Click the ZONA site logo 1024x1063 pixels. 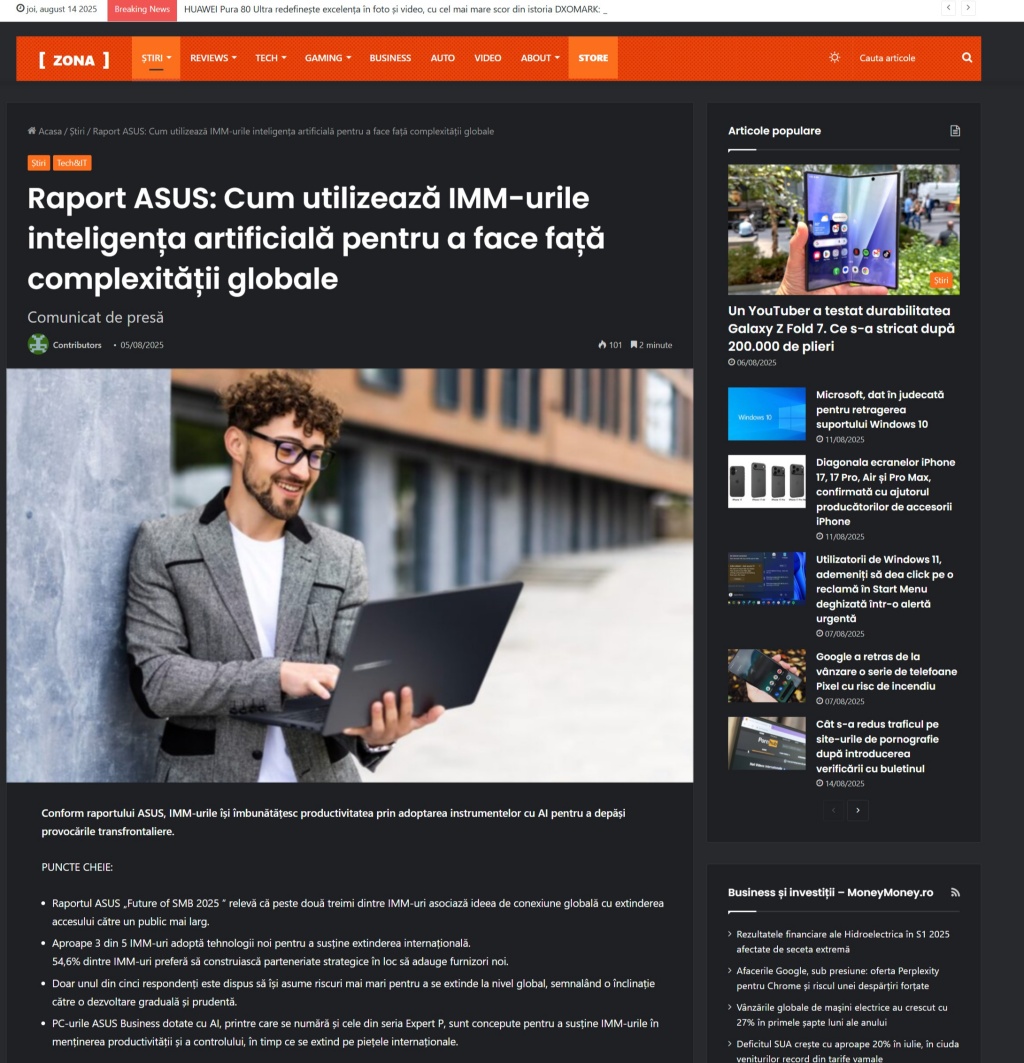74,60
